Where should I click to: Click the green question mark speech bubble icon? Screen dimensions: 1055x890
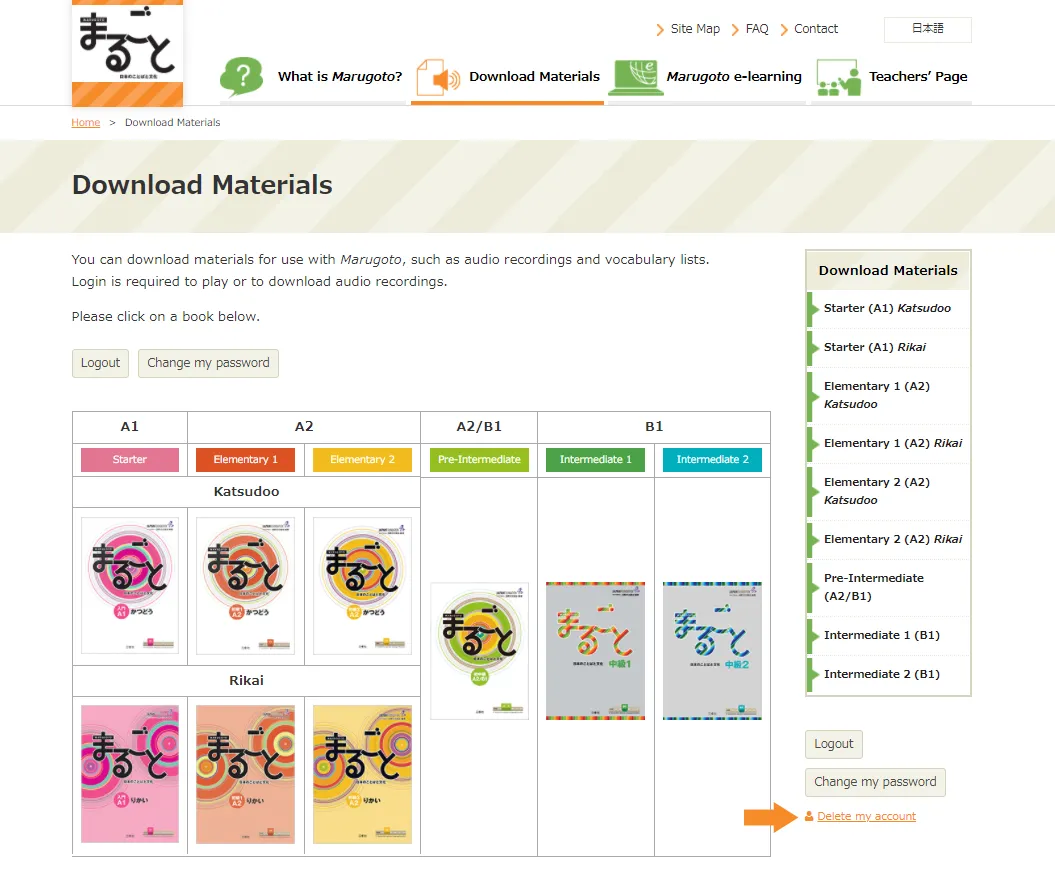point(242,77)
